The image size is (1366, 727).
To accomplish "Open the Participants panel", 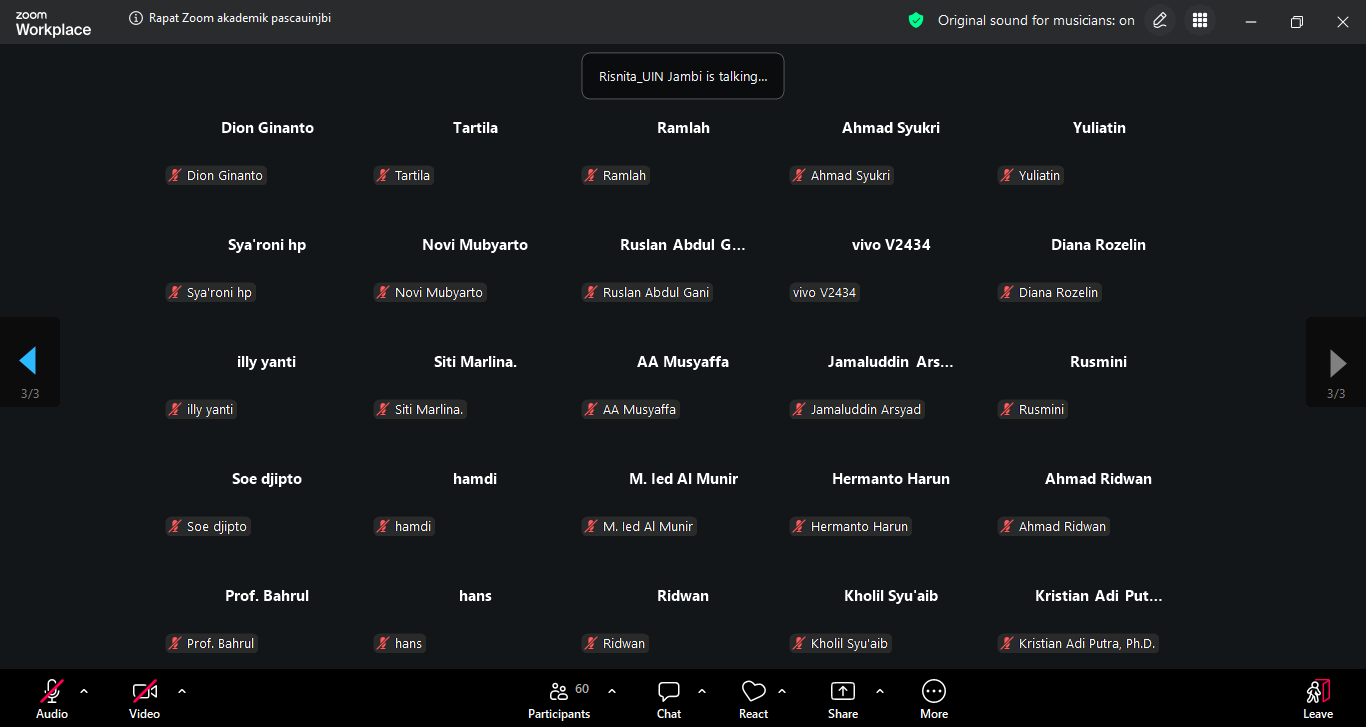I will (559, 698).
